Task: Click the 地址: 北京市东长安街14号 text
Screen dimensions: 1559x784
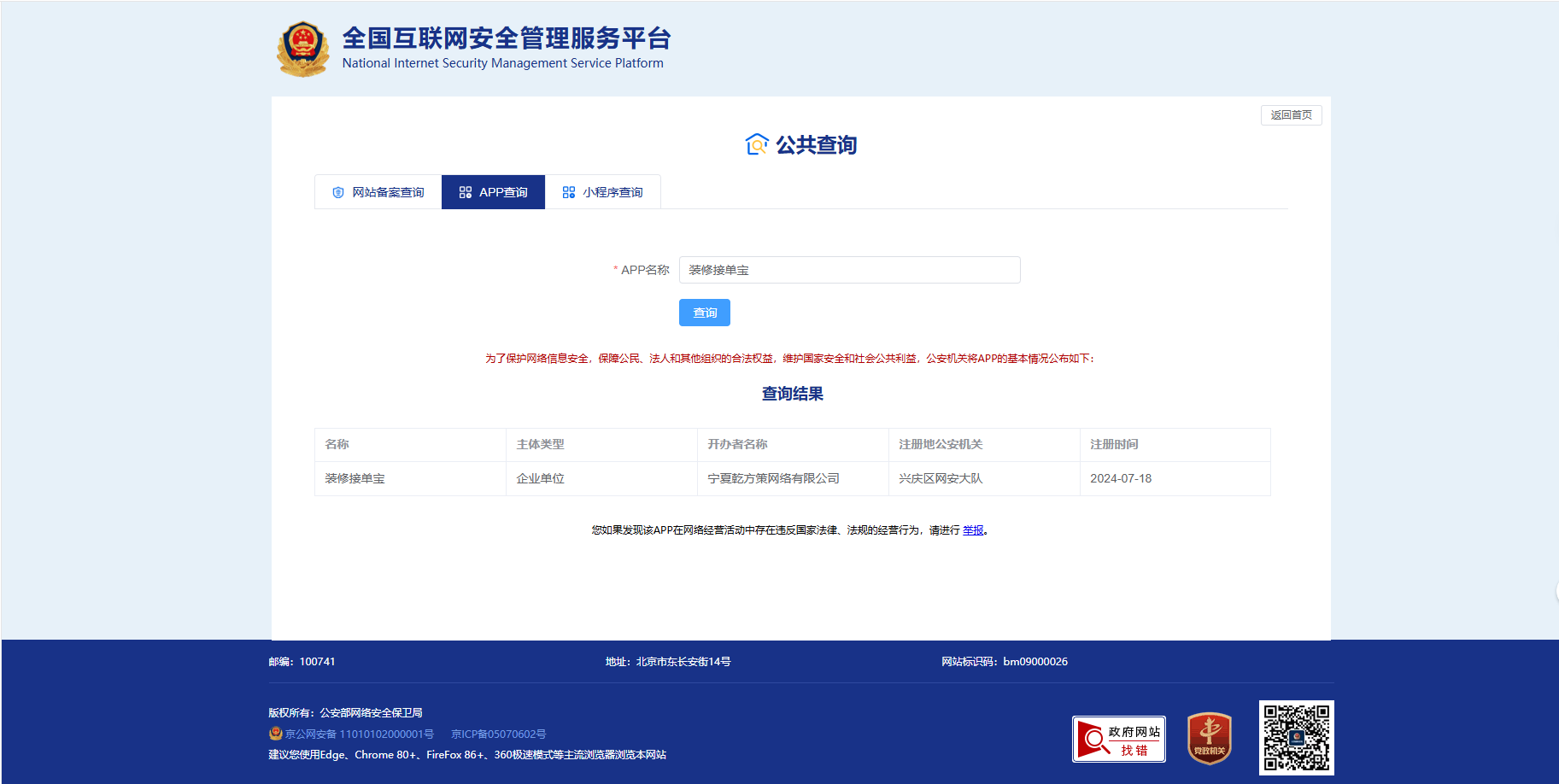Action: coord(668,662)
